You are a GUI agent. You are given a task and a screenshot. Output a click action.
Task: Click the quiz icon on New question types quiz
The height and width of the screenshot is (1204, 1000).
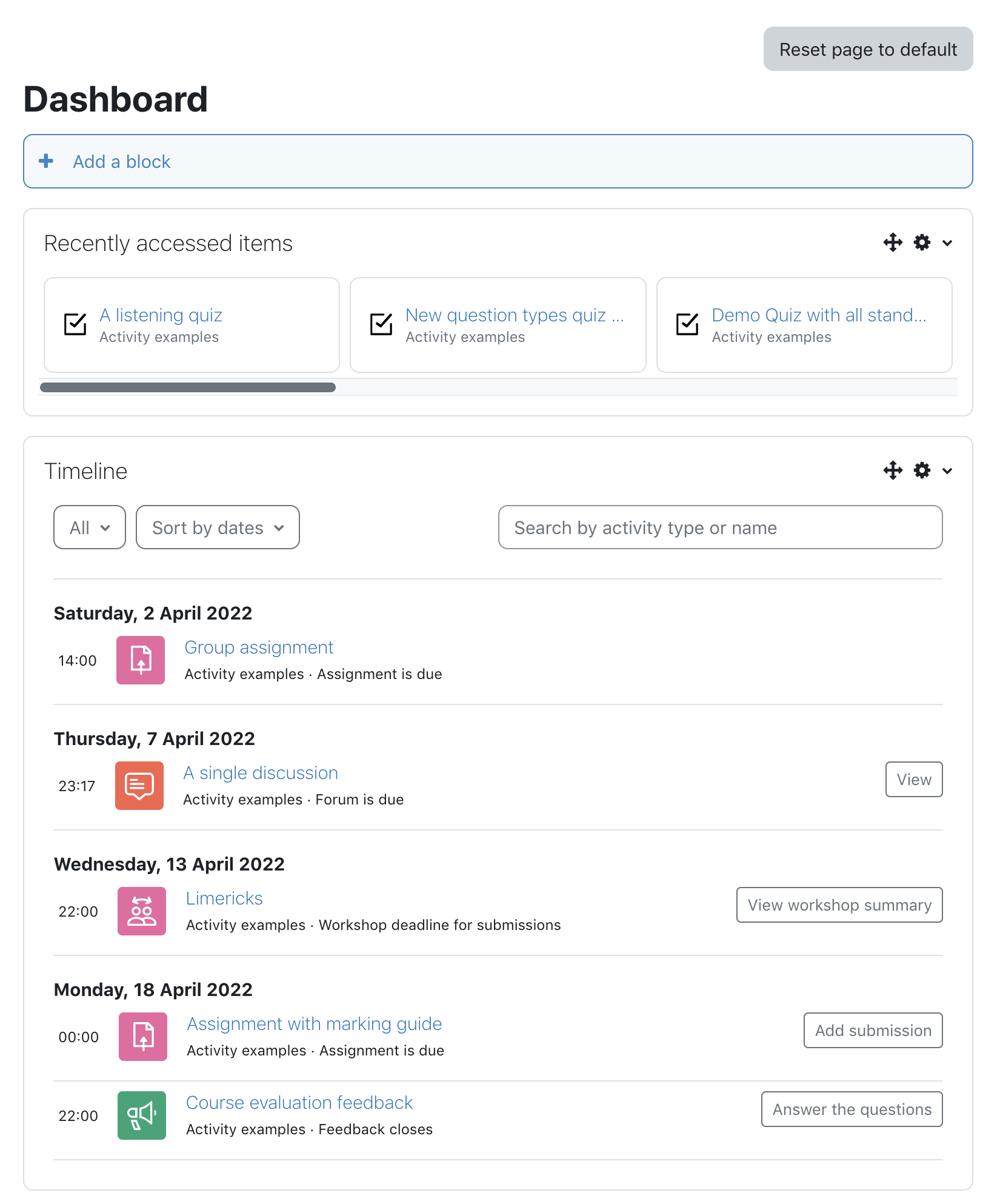click(381, 324)
